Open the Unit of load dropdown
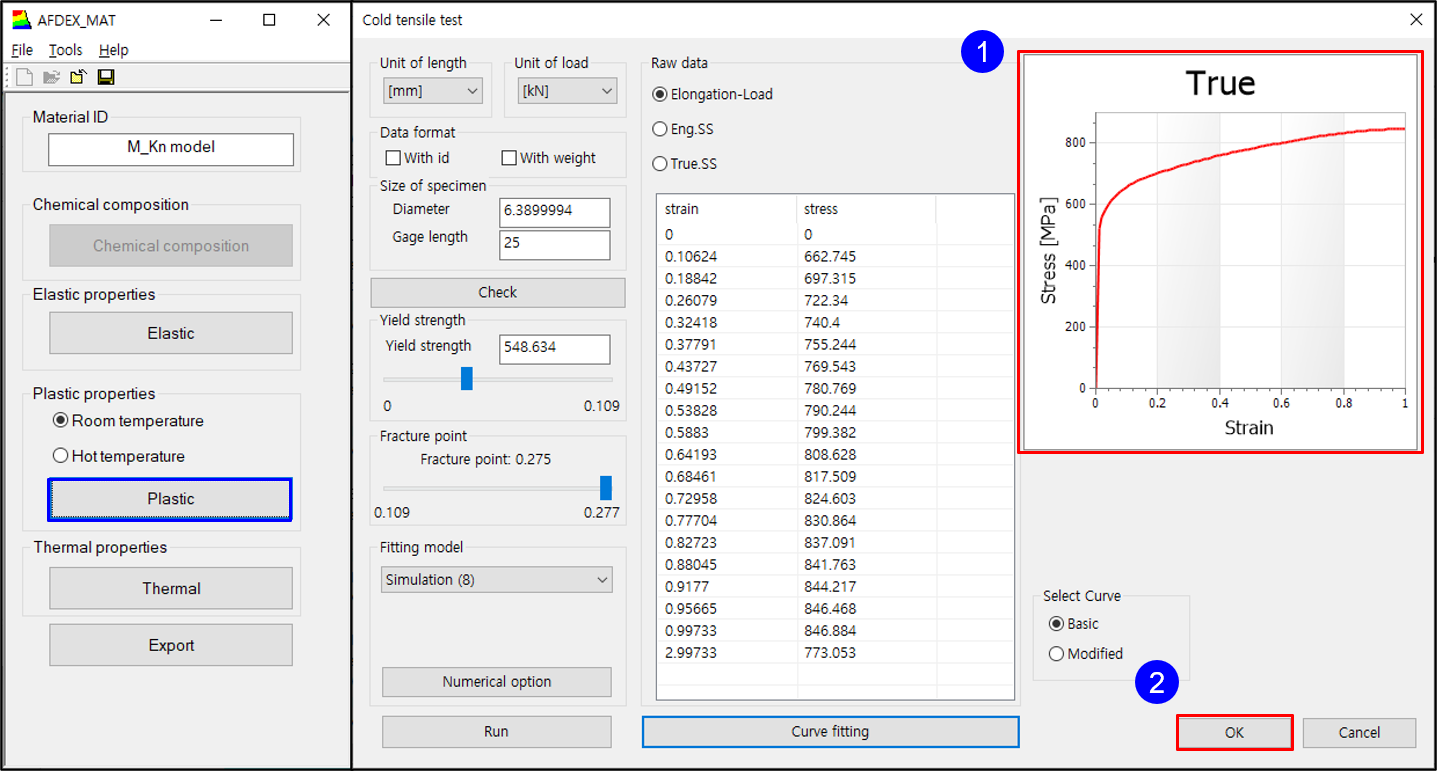Screen dimensions: 1437x771 (566, 91)
